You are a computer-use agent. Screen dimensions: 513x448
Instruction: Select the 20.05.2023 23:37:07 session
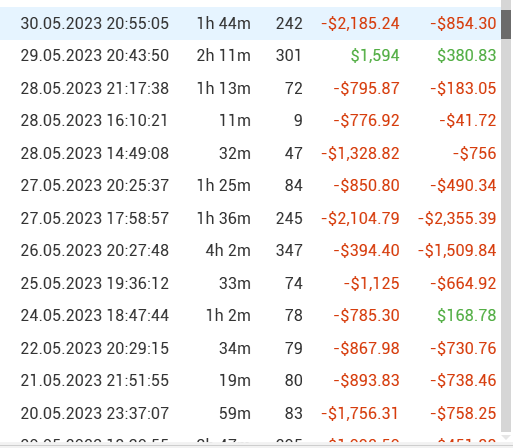pyautogui.click(x=250, y=413)
